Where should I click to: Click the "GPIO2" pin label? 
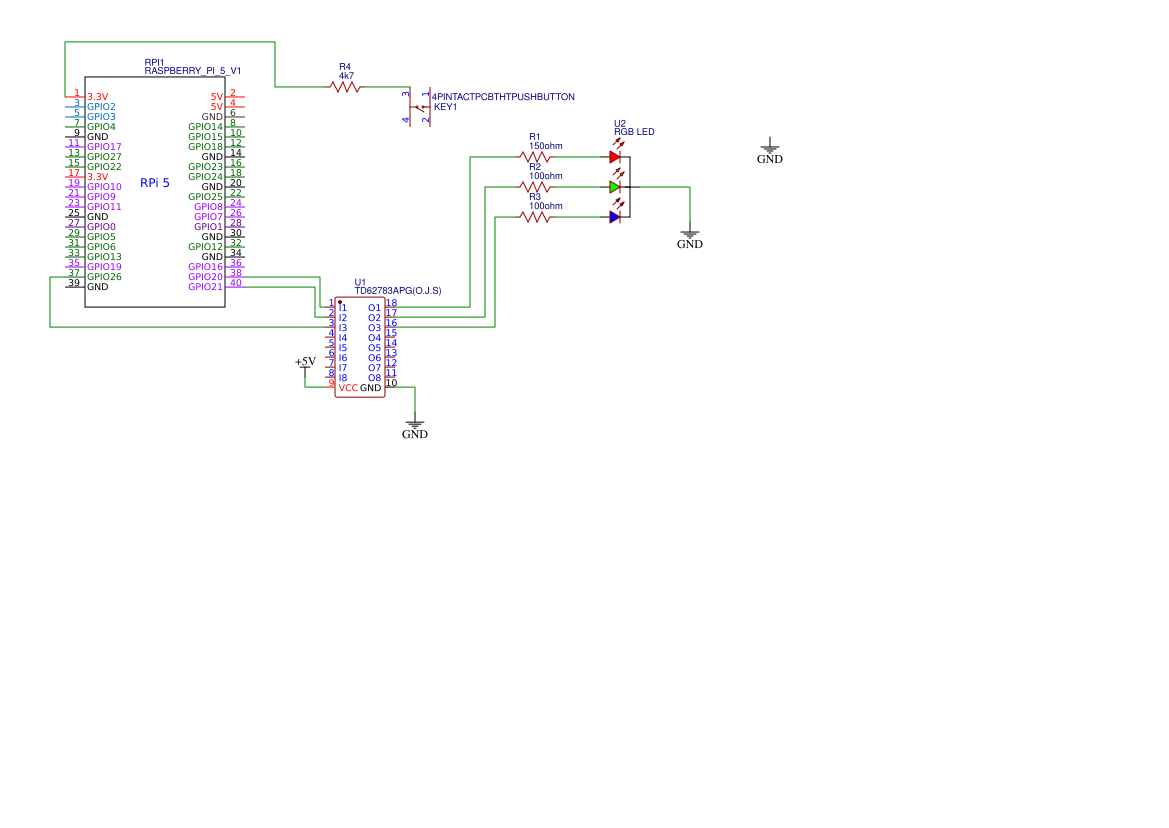(101, 107)
